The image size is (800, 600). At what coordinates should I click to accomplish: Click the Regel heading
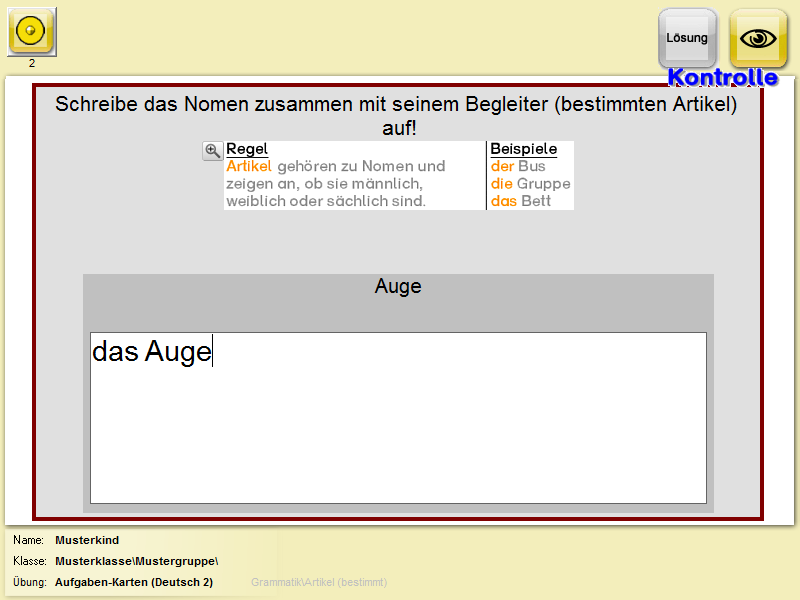point(247,149)
